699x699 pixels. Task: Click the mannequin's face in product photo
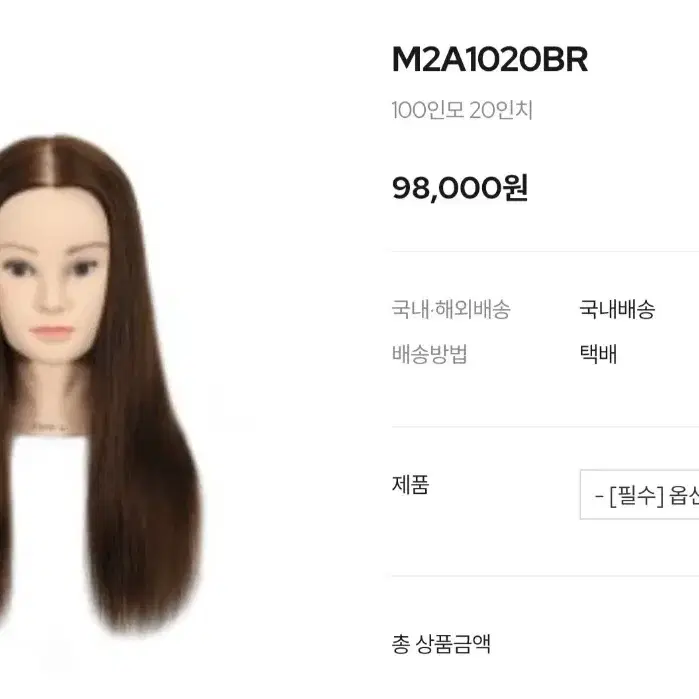(x=53, y=276)
